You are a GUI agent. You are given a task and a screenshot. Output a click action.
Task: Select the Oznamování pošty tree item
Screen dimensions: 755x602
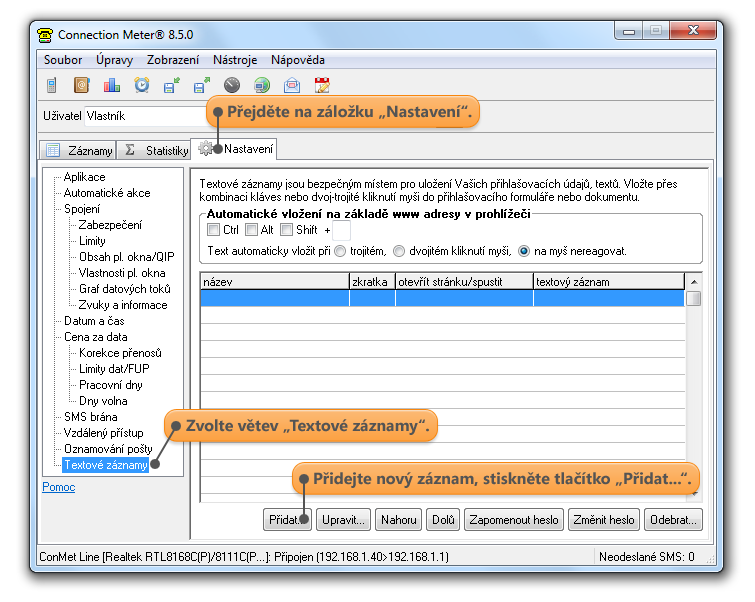click(x=108, y=449)
